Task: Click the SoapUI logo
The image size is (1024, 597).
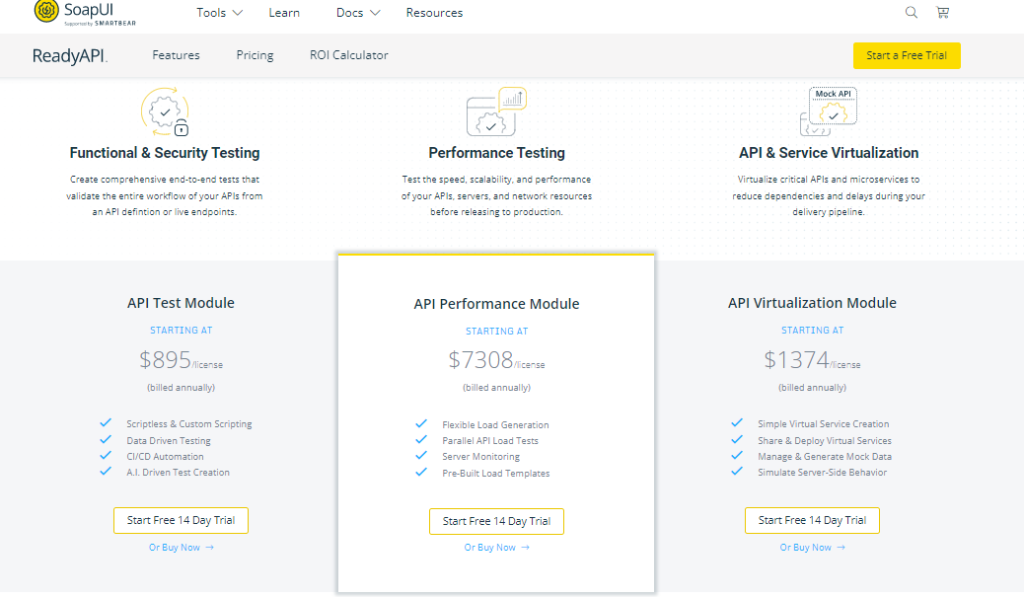Action: [85, 12]
